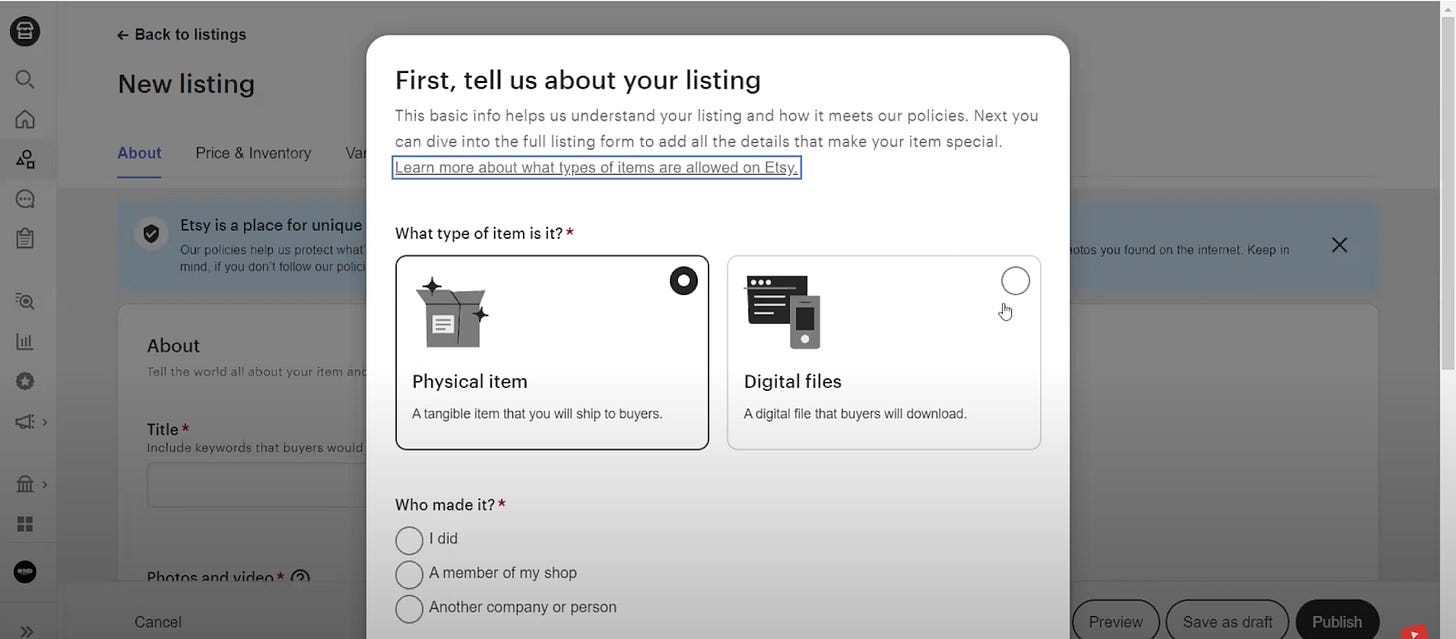Viewport: 1456px width, 639px height.
Task: Open the Marketing megaphone icon
Action: pos(25,422)
